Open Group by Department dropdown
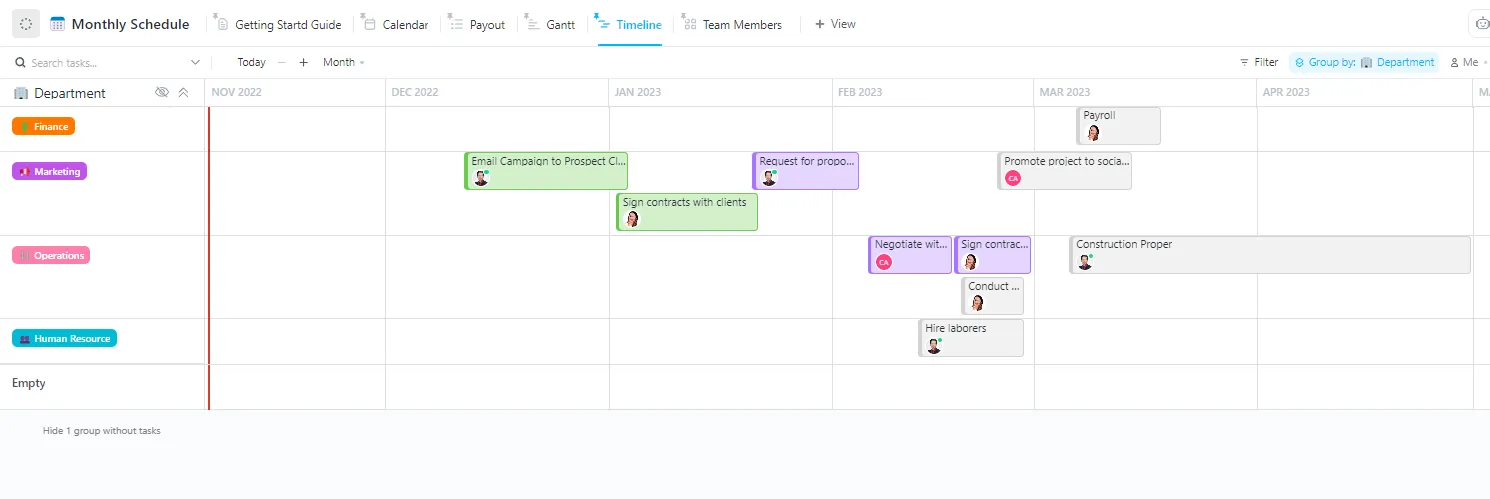1490x499 pixels. point(1364,62)
